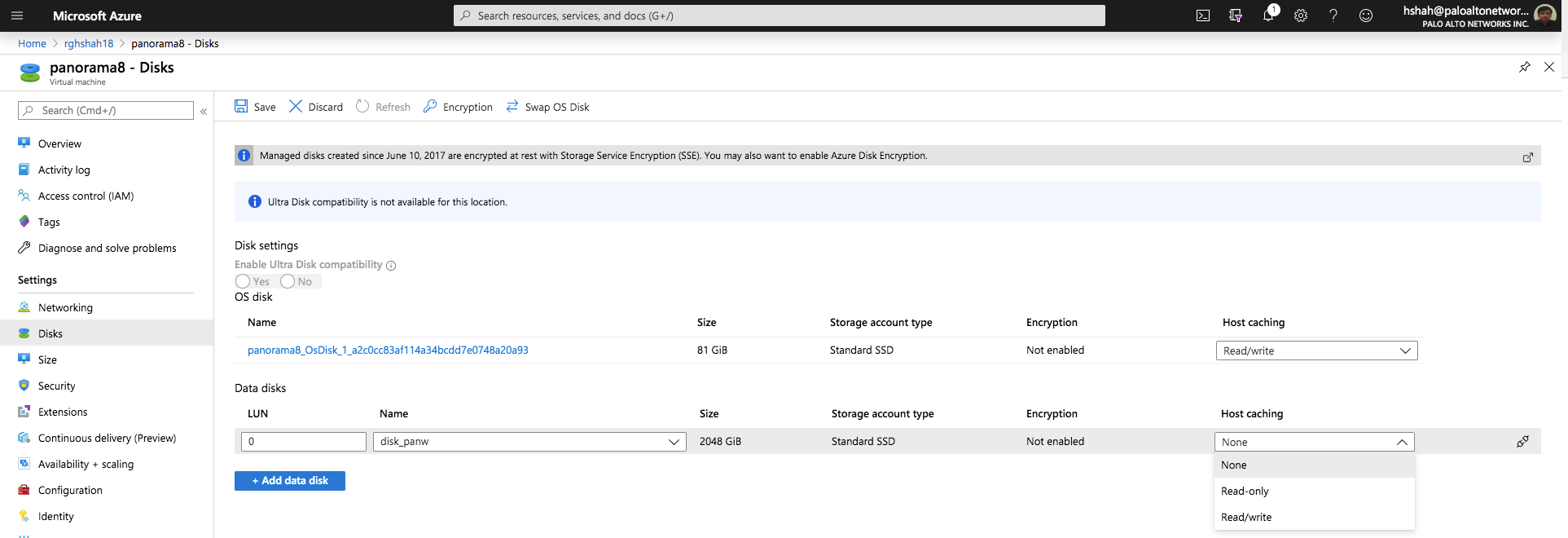The height and width of the screenshot is (538, 1568).
Task: Click the help question mark icon
Action: [1333, 15]
